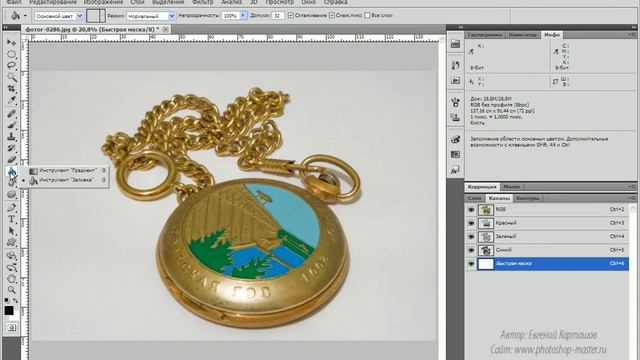Image resolution: width=640 pixels, height=360 pixels.
Task: Open the Коррекция panel options menu
Action: point(631,187)
